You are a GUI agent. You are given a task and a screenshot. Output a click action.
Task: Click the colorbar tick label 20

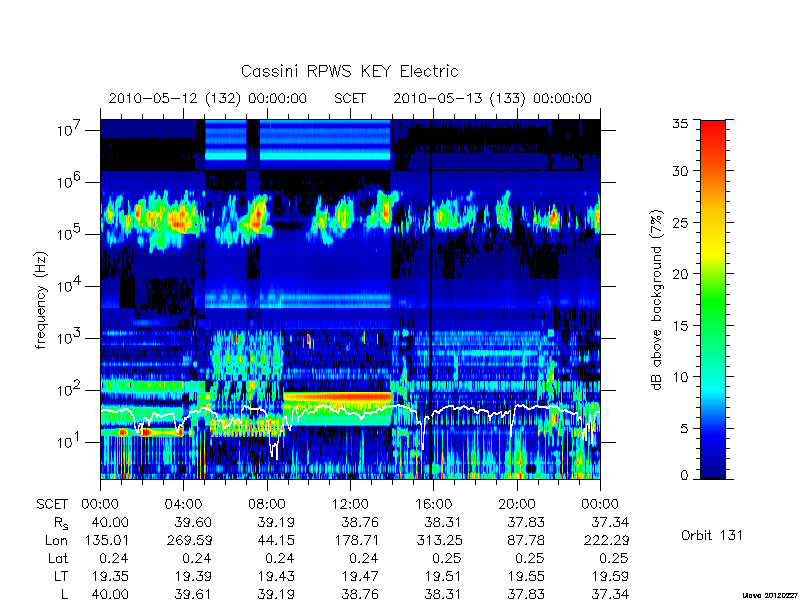pos(681,274)
